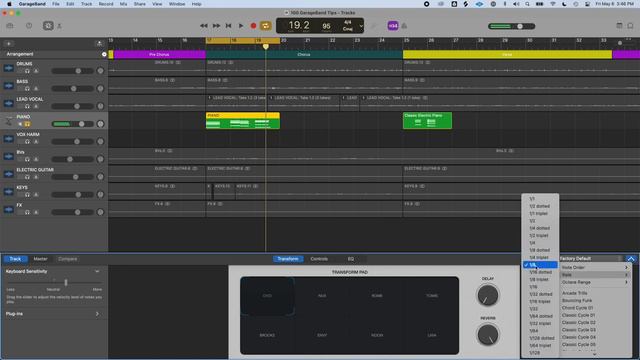Click the Fast Forward transport button
The width and height of the screenshot is (640, 360).
(216, 26)
